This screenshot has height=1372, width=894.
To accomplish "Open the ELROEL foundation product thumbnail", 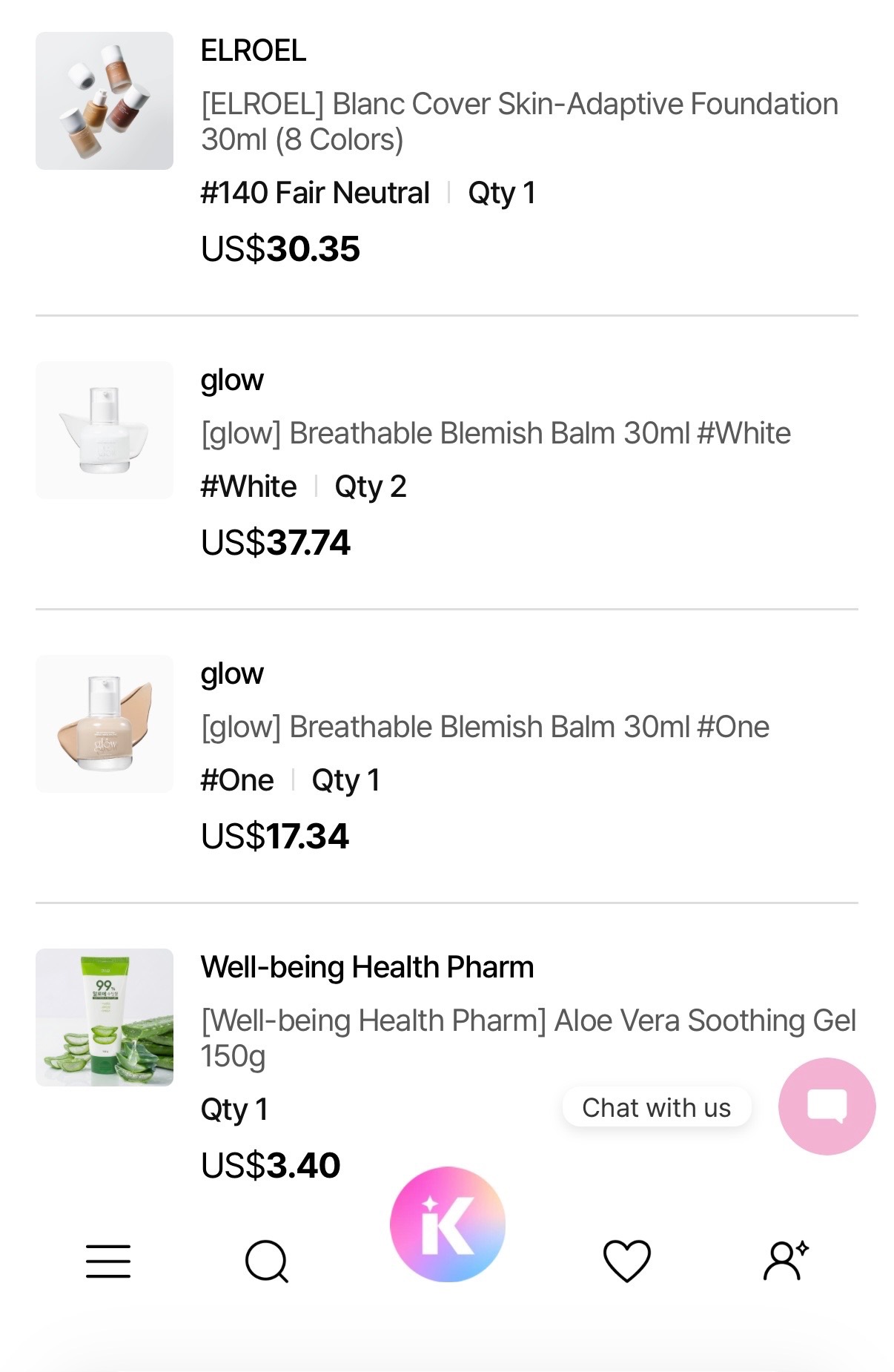I will pos(105,101).
